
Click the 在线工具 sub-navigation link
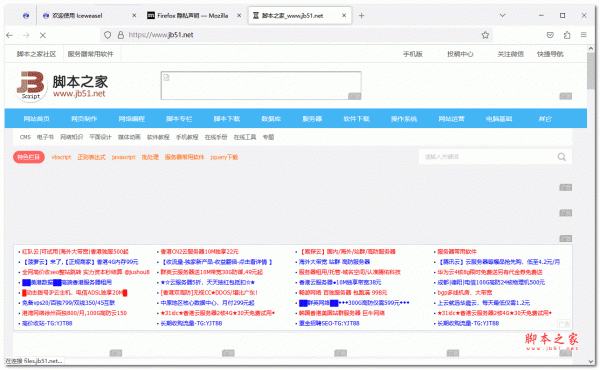[x=245, y=137]
